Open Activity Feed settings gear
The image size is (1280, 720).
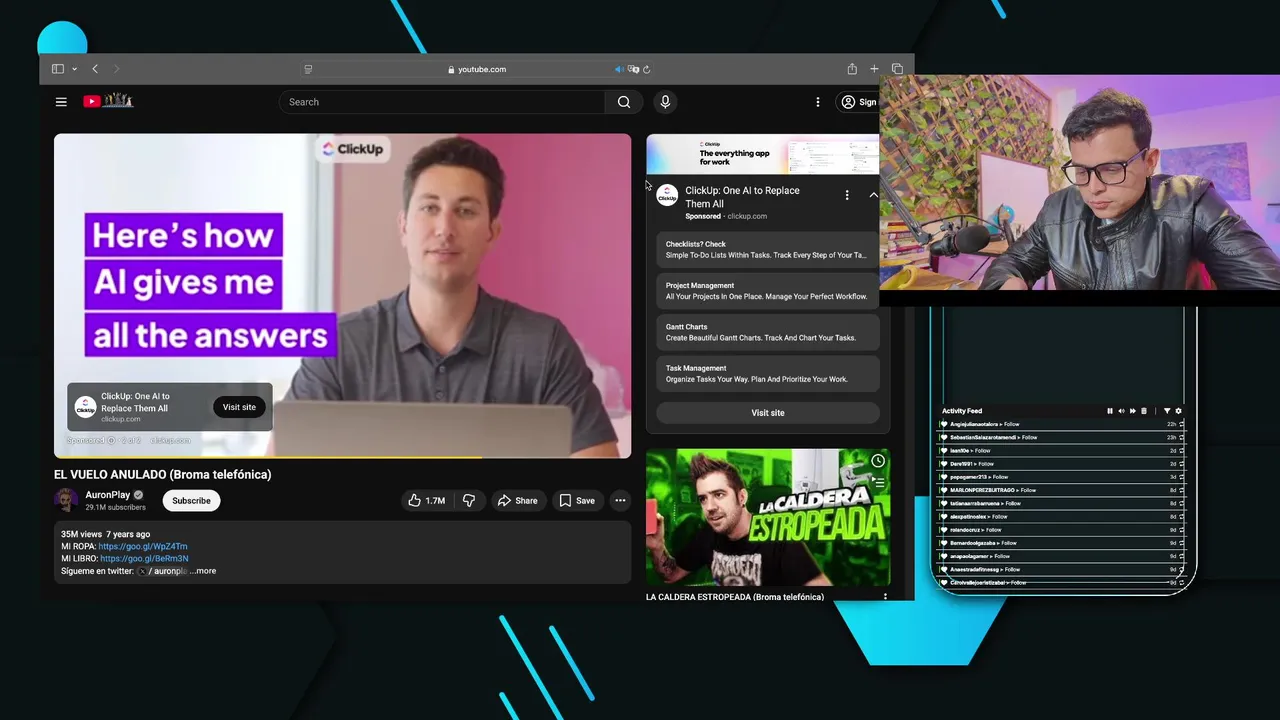coord(1178,411)
